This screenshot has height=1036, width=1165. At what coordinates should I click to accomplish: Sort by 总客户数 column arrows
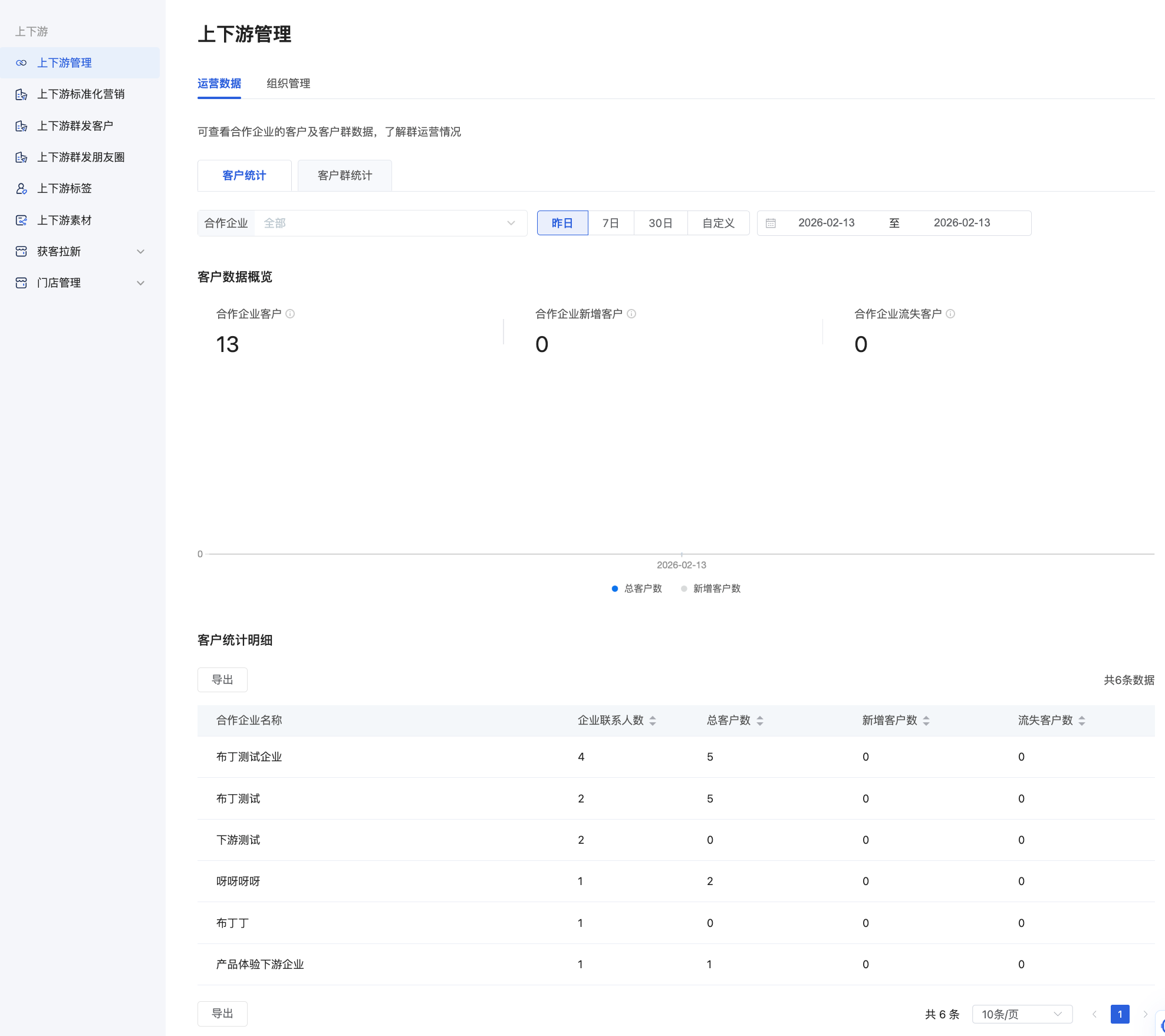(x=760, y=721)
